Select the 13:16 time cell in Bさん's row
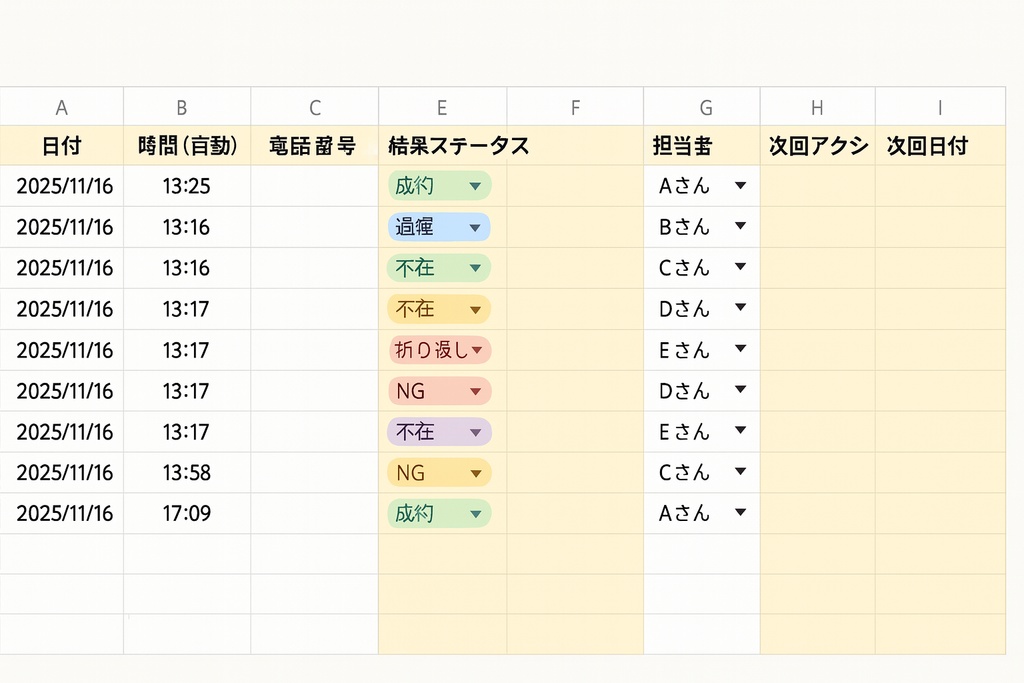This screenshot has height=683, width=1024. (187, 227)
